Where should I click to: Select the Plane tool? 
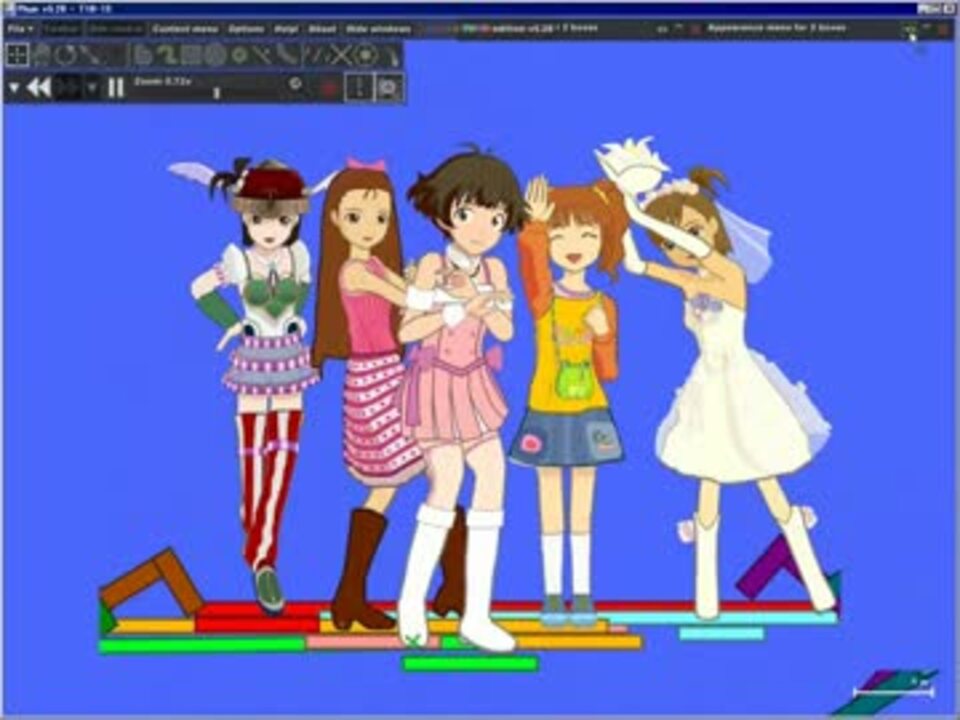pos(263,55)
